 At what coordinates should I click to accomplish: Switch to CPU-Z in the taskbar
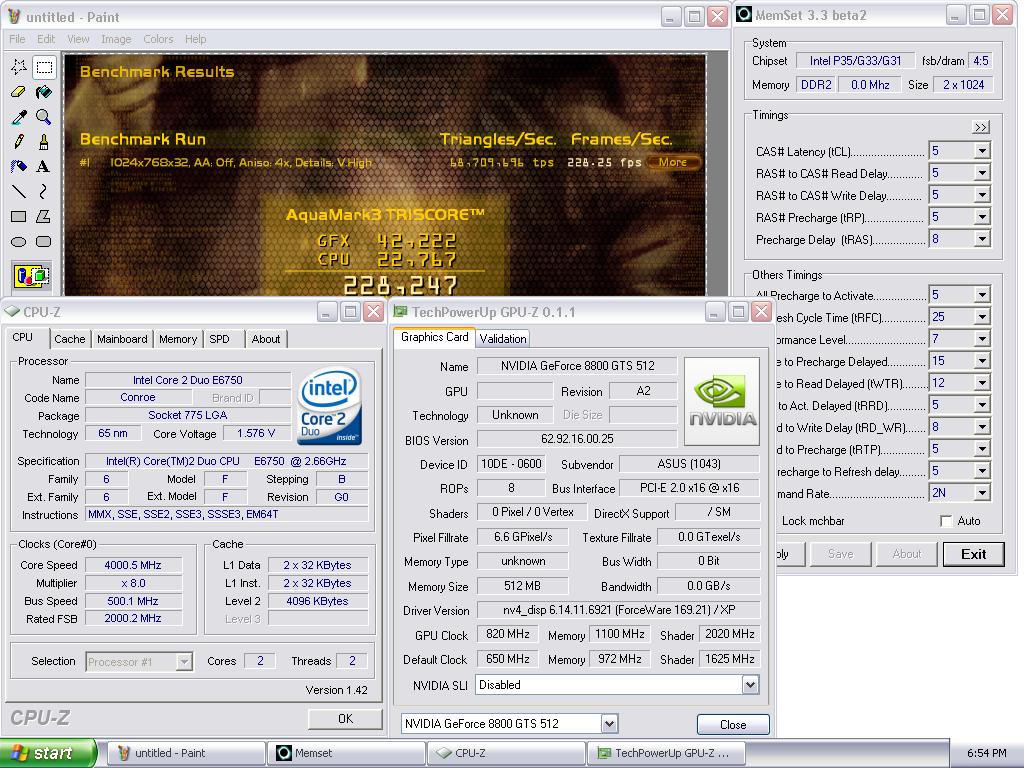507,753
